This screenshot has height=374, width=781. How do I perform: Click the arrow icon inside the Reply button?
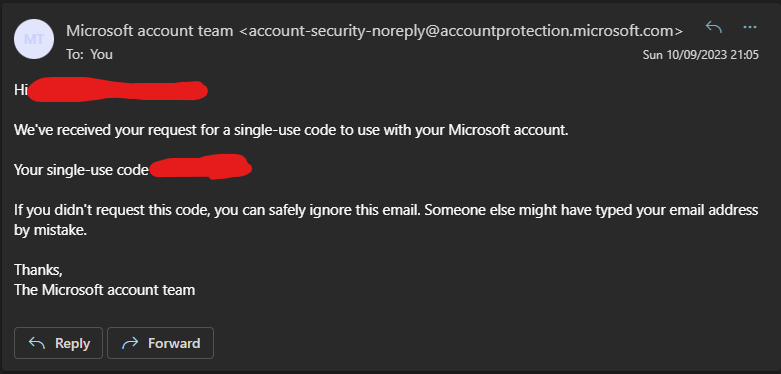point(37,343)
